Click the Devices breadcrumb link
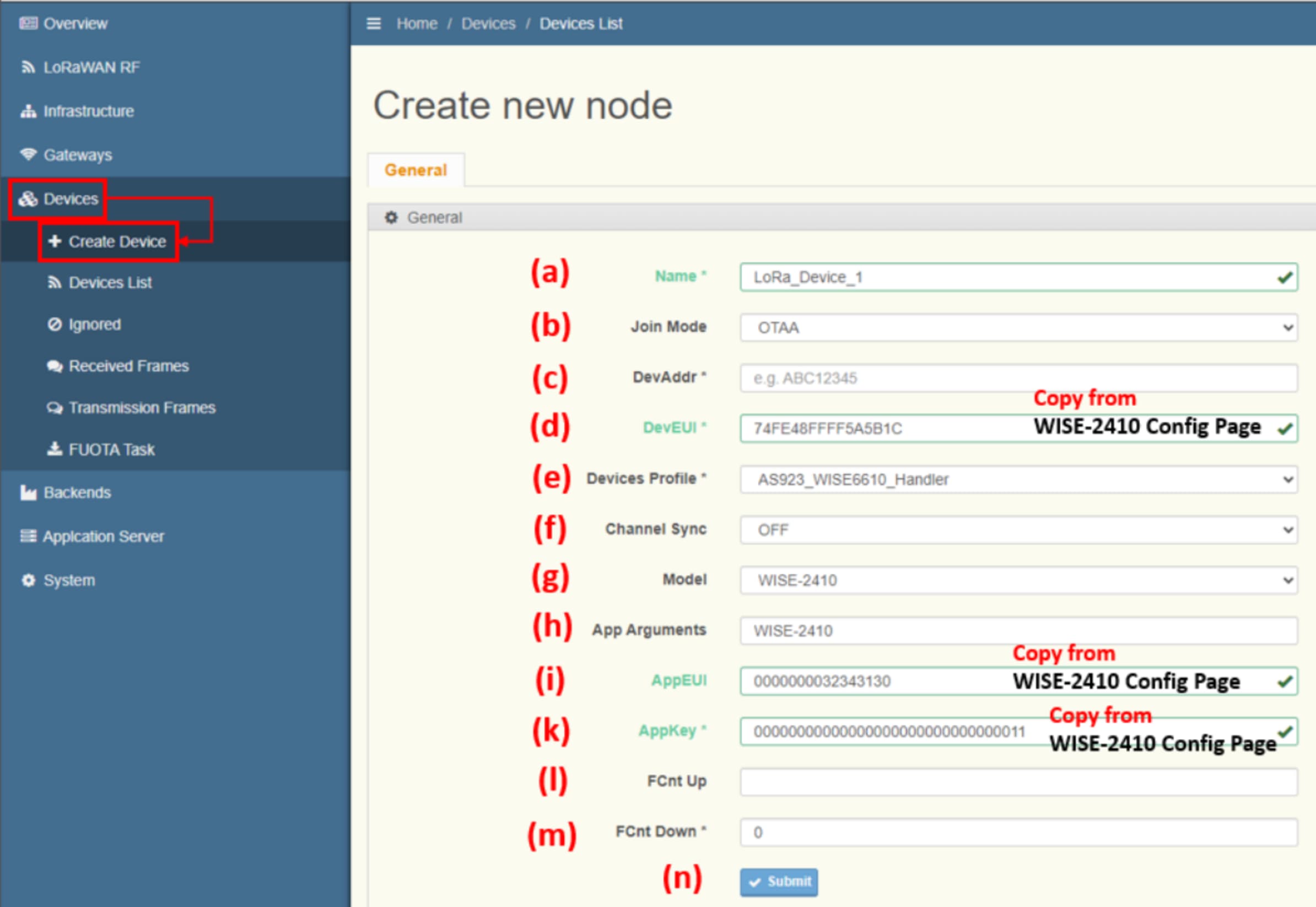 pos(488,23)
